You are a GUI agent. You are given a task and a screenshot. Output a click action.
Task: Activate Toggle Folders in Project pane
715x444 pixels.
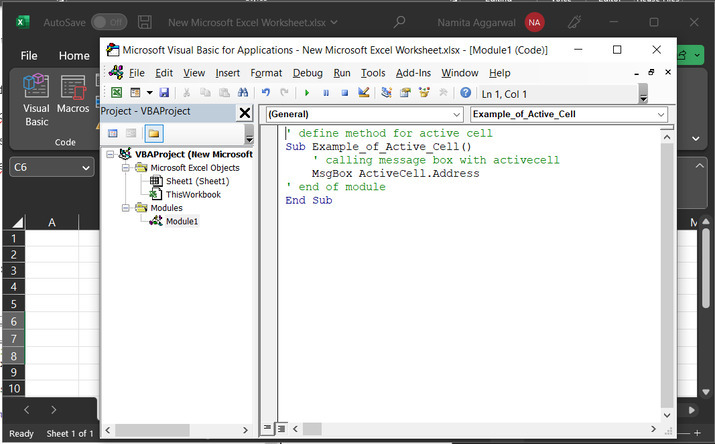pos(154,133)
